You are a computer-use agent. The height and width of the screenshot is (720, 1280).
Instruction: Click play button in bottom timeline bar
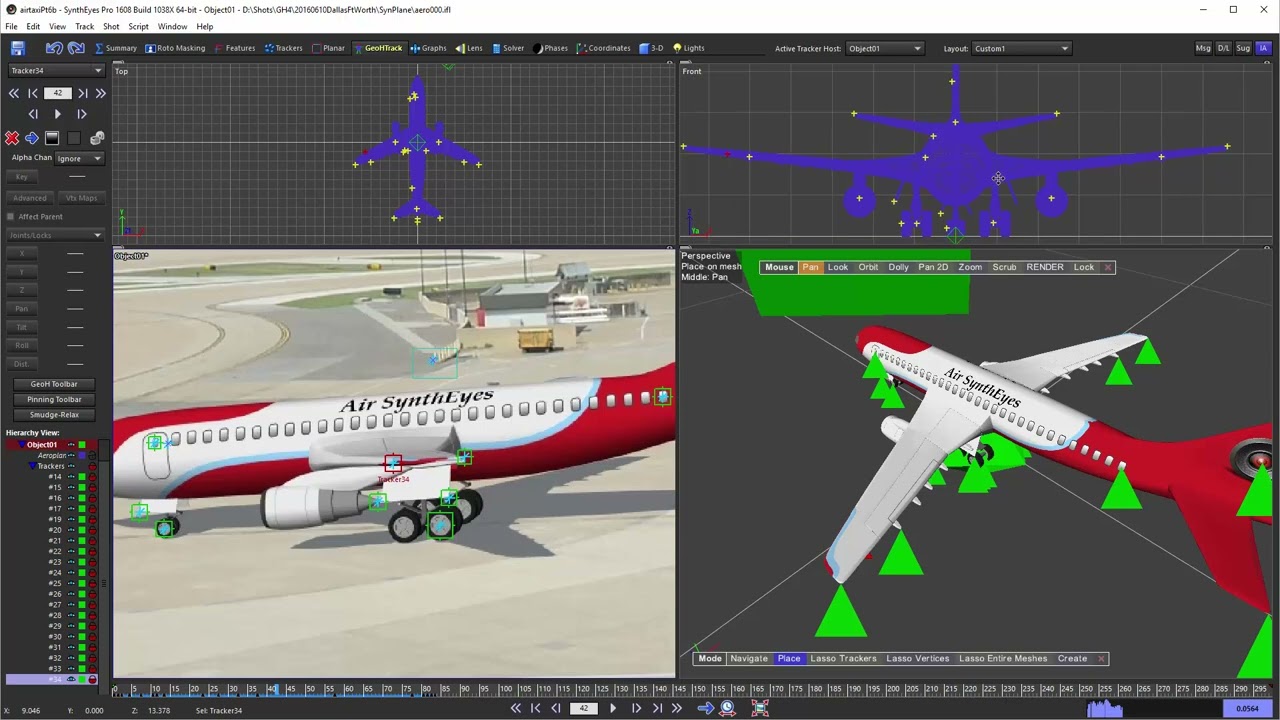click(613, 709)
